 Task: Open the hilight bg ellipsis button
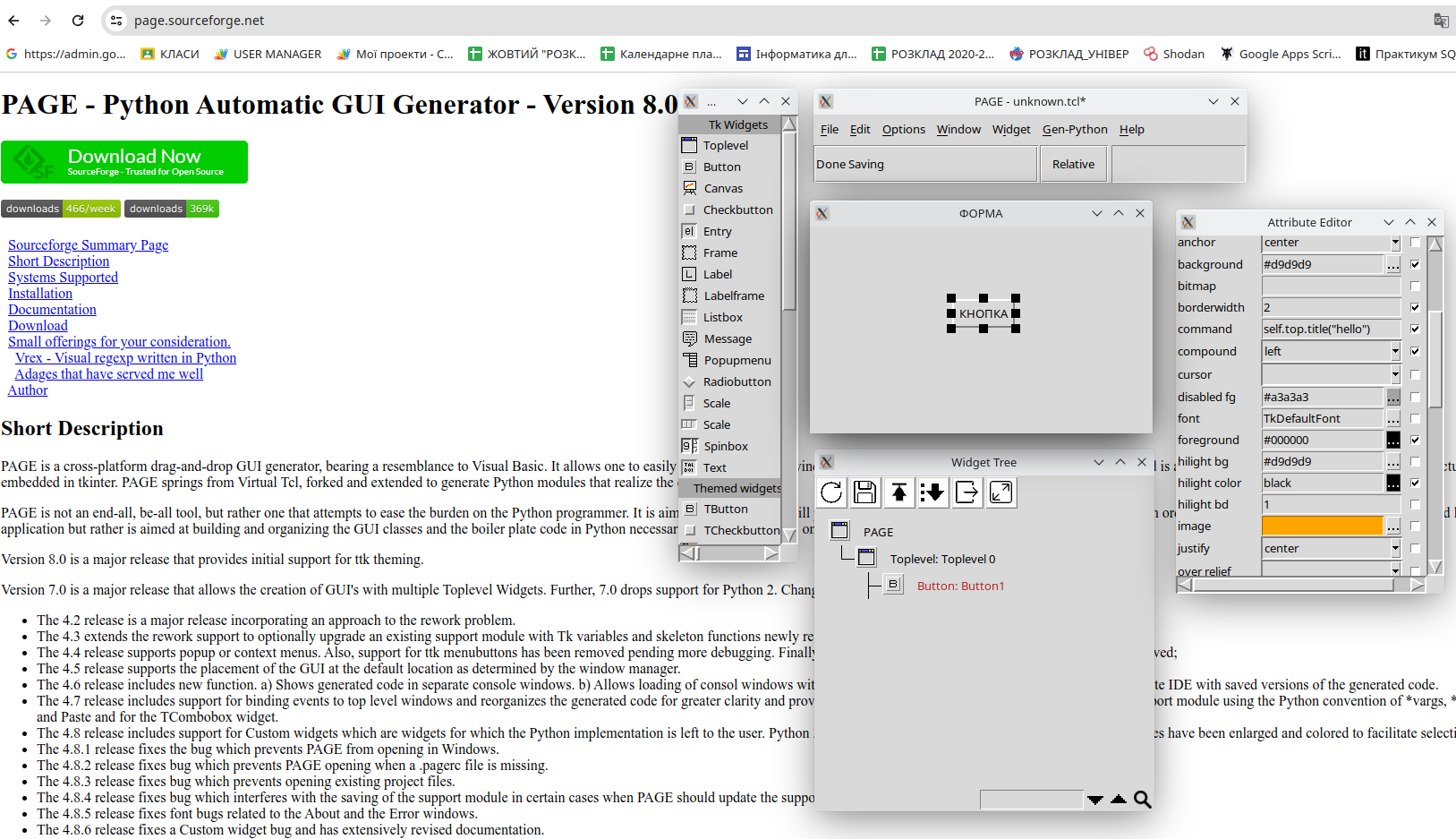1393,461
